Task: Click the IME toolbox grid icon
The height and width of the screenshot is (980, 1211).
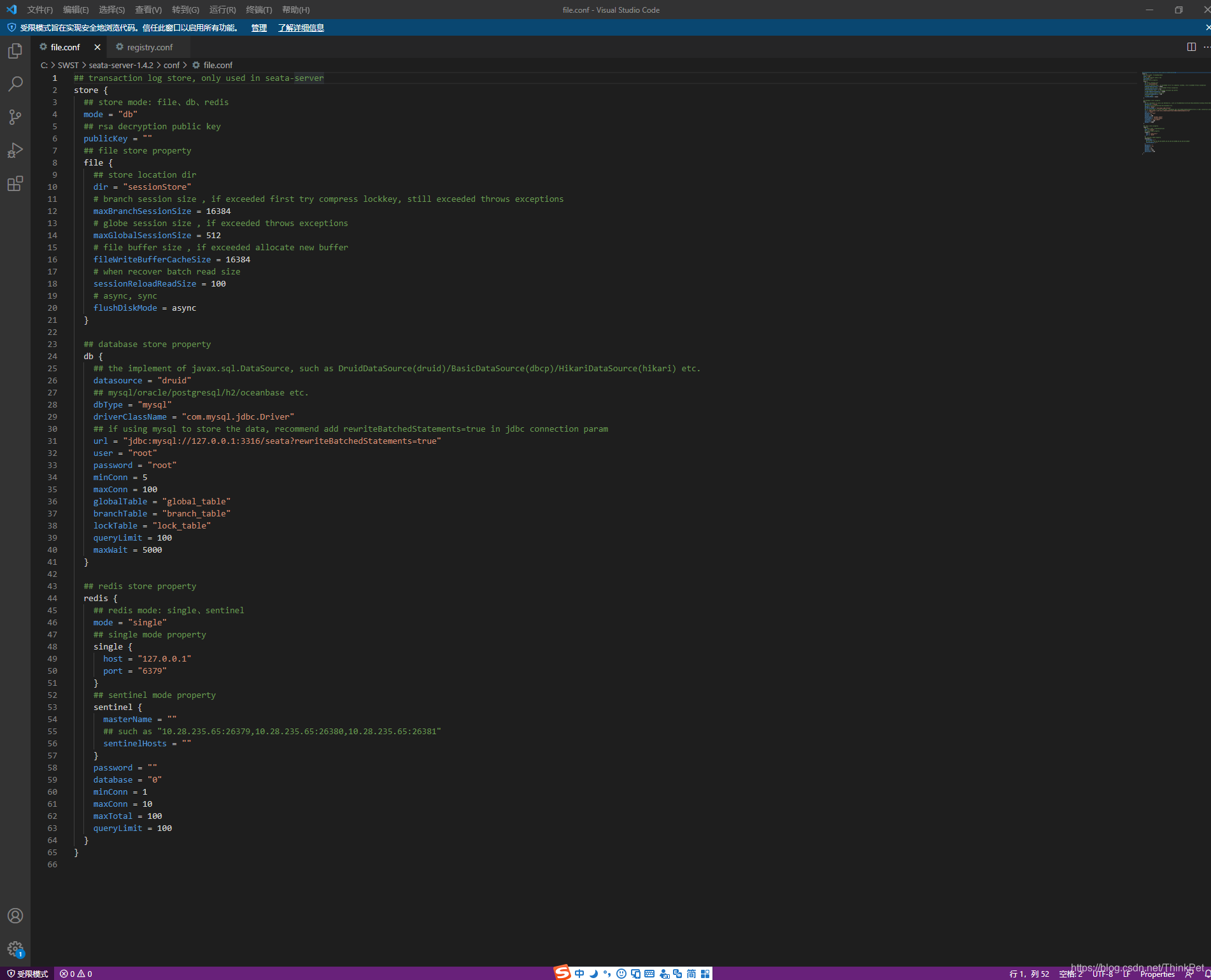Action: click(x=705, y=974)
